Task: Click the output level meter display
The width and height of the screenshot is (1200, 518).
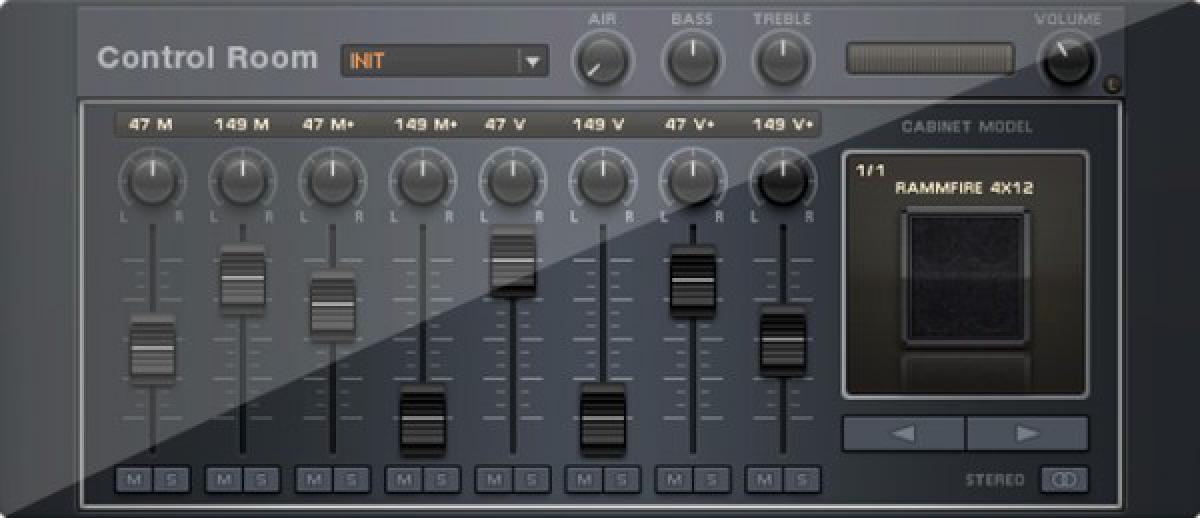Action: (930, 58)
